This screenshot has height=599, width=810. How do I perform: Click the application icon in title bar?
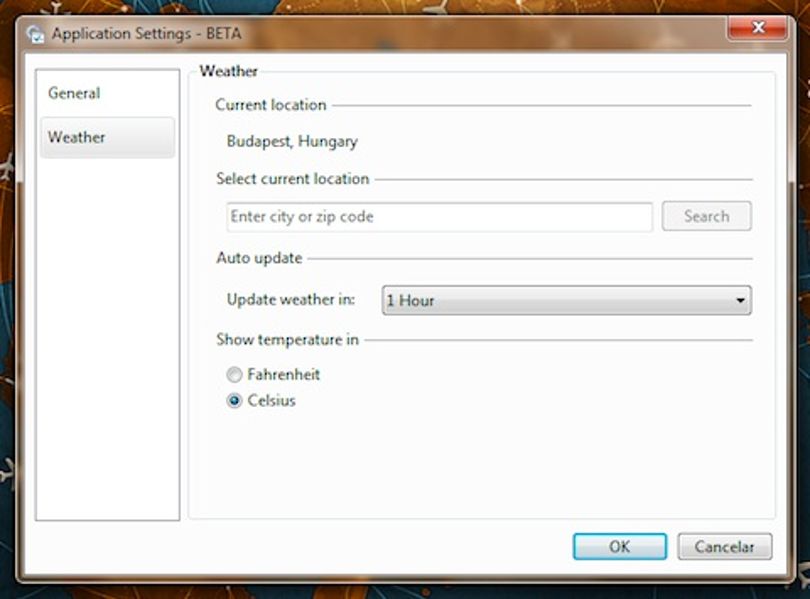[35, 34]
